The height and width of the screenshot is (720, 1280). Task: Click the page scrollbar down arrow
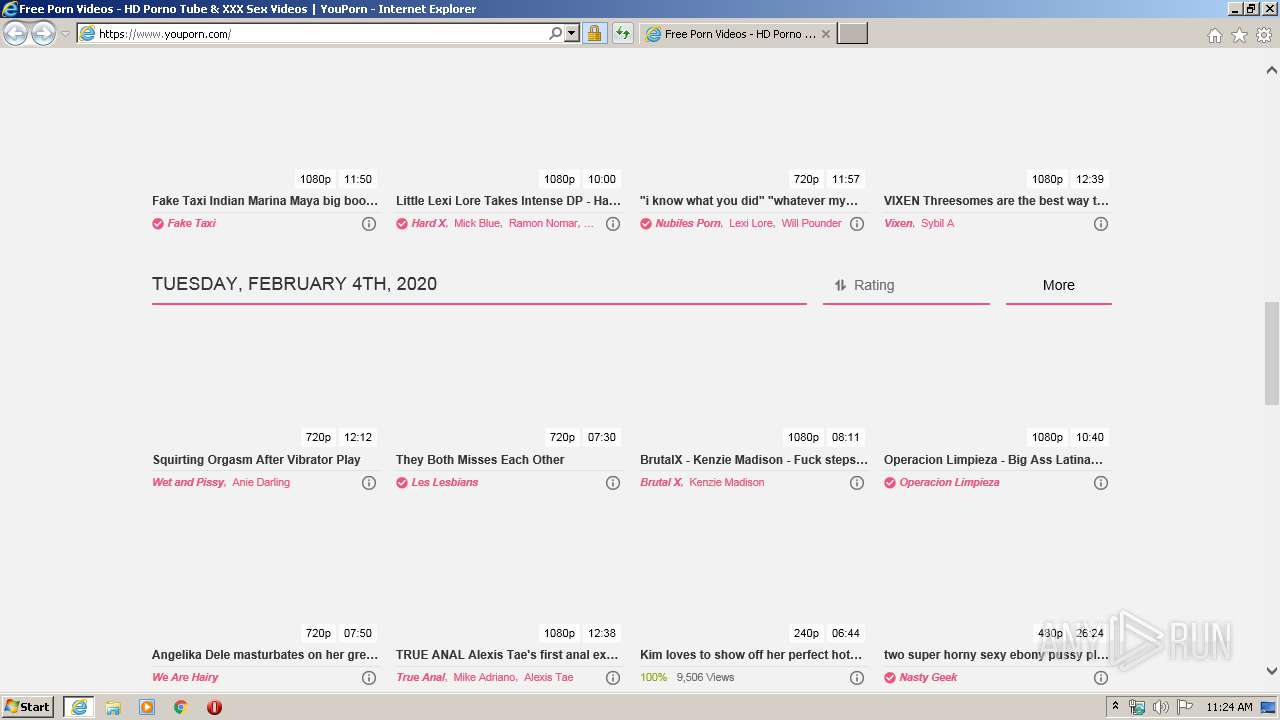click(x=1272, y=671)
